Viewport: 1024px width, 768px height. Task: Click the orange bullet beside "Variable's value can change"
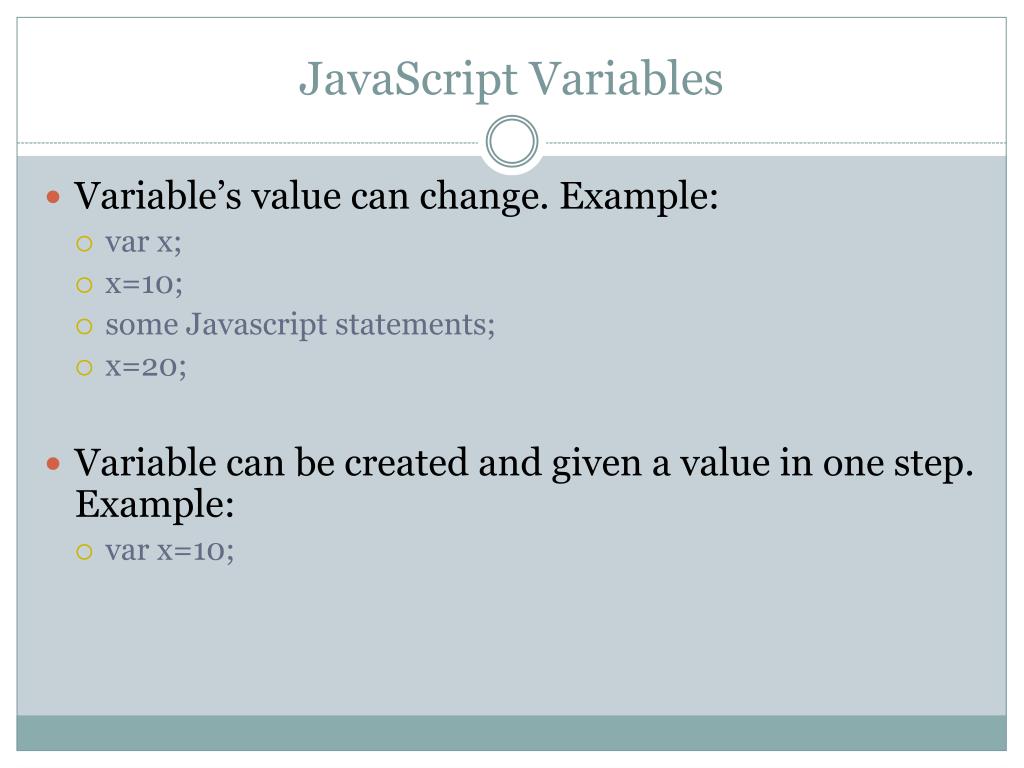click(x=55, y=196)
